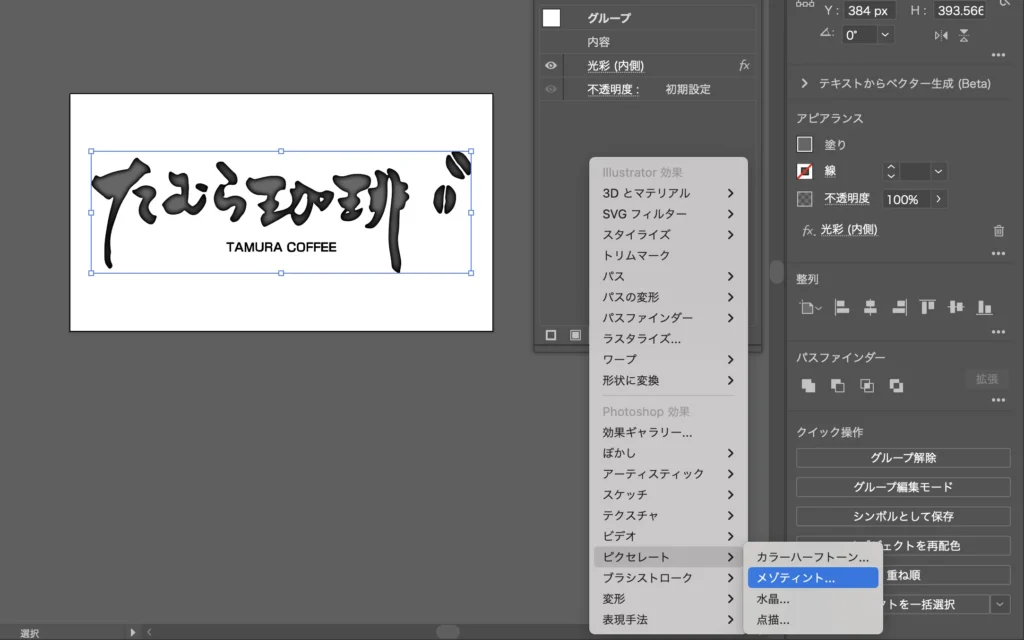1024x640 pixels.
Task: Click the horizontal align left icon
Action: 841,307
